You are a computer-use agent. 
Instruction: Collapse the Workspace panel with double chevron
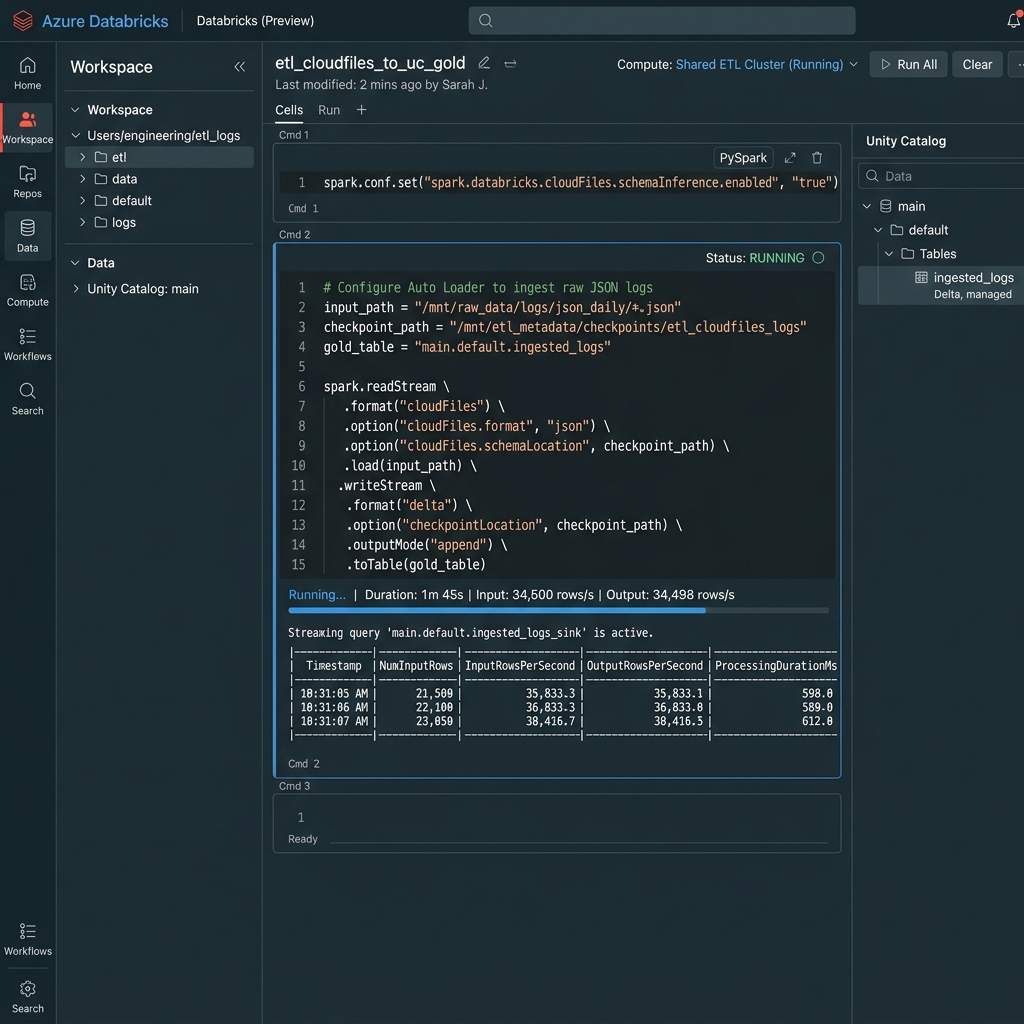(x=240, y=67)
